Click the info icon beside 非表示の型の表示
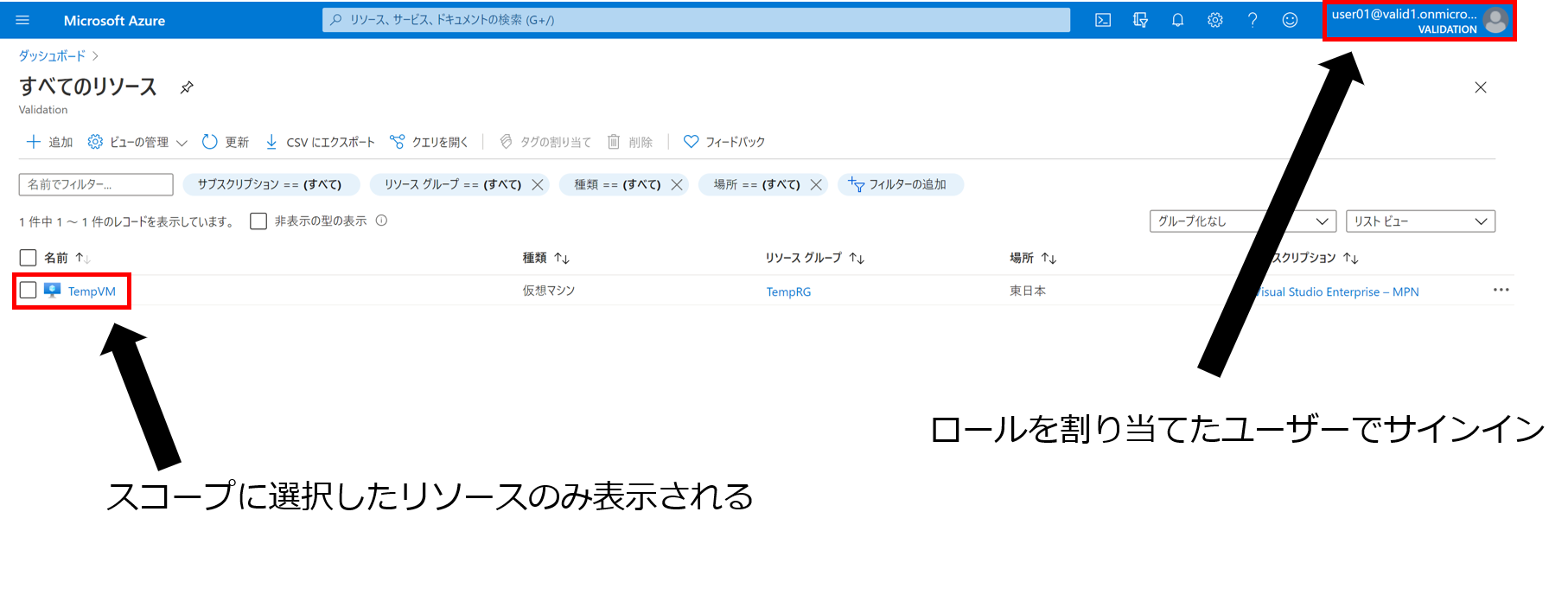Image resolution: width=1568 pixels, height=595 pixels. (381, 221)
